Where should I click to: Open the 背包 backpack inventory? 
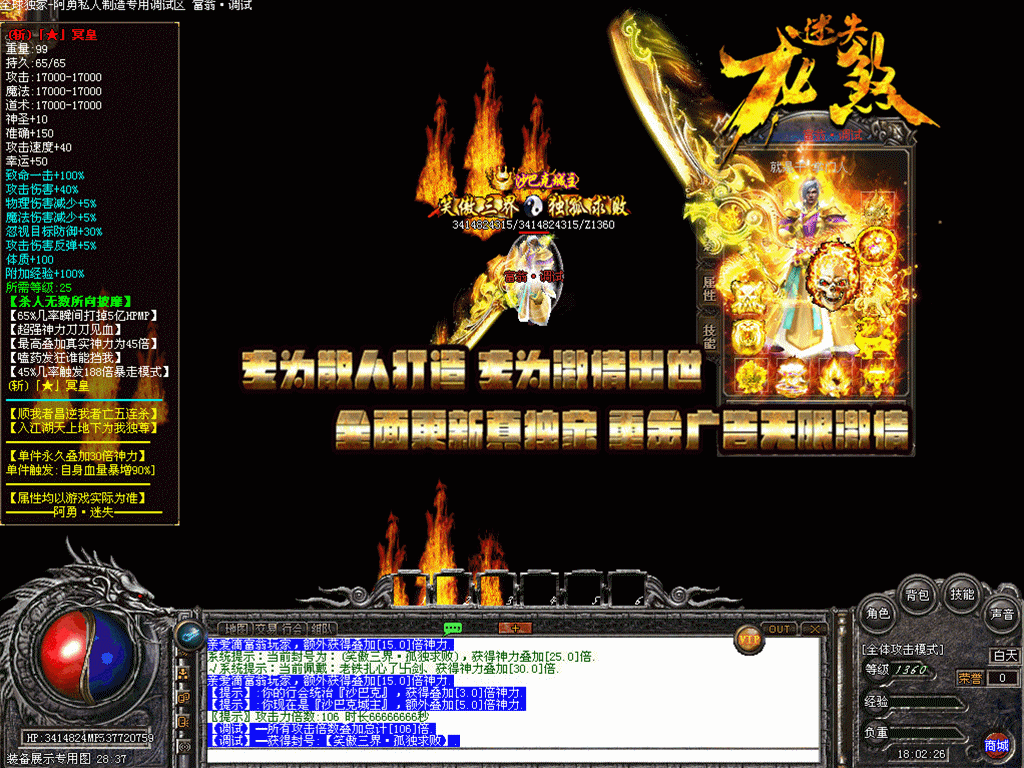[x=917, y=594]
